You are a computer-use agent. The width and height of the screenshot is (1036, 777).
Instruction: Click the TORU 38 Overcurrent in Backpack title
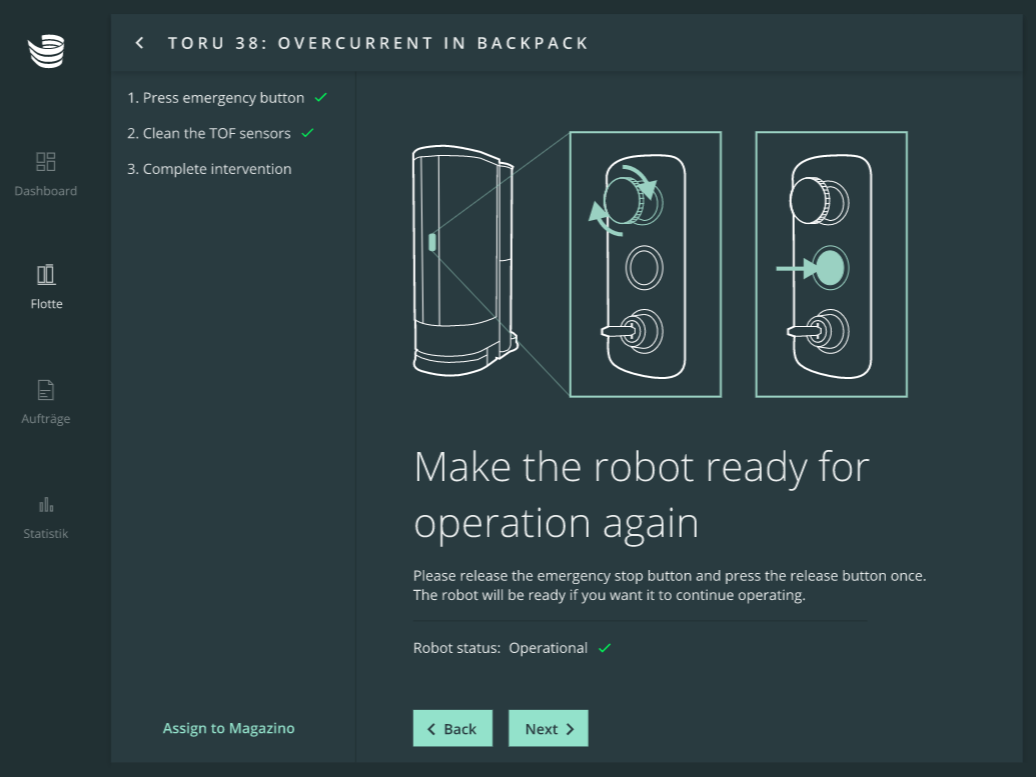click(378, 43)
